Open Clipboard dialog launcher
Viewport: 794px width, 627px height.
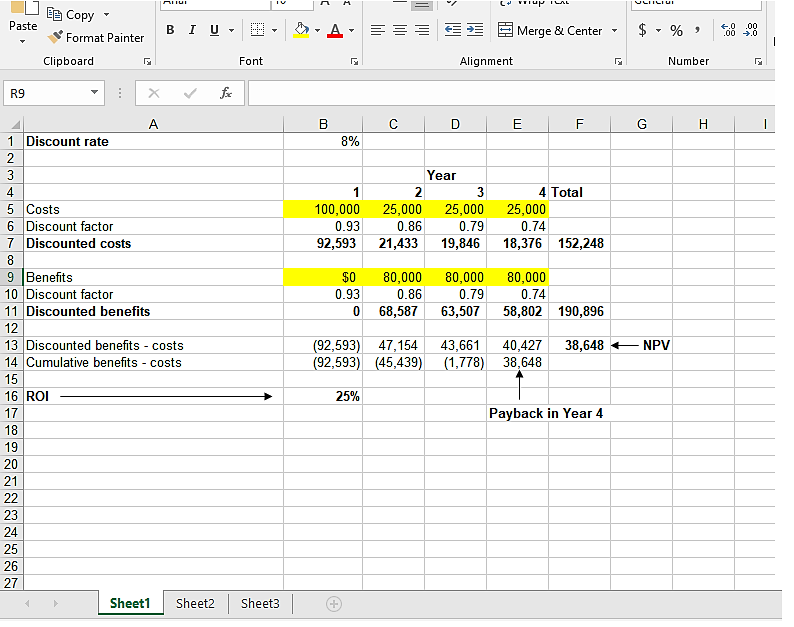[x=147, y=61]
